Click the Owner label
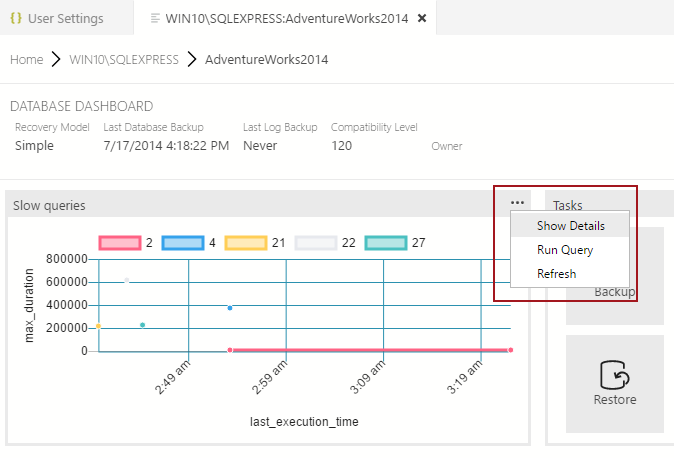 [447, 146]
